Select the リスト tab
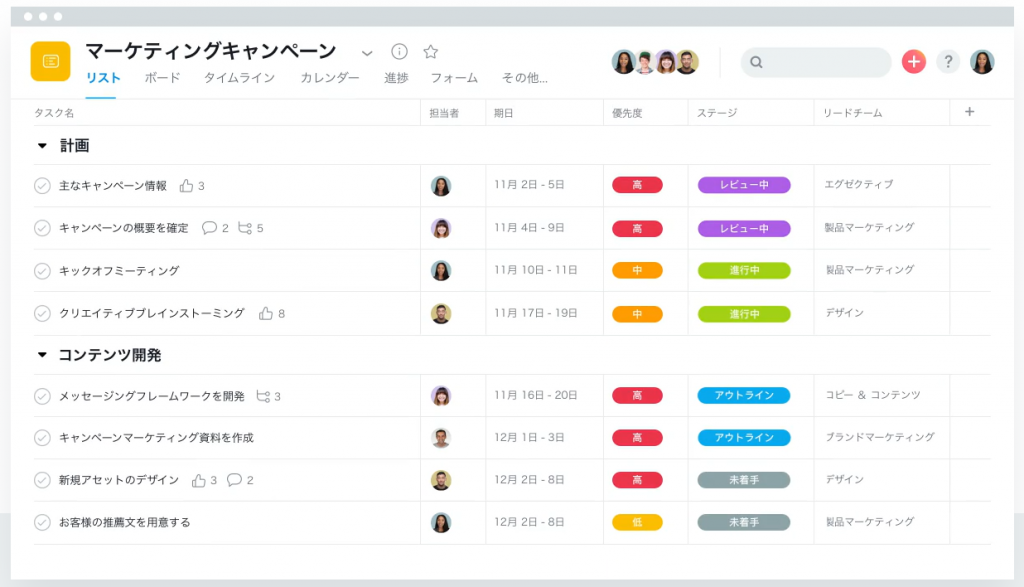Viewport: 1024px width, 587px height. click(x=103, y=78)
